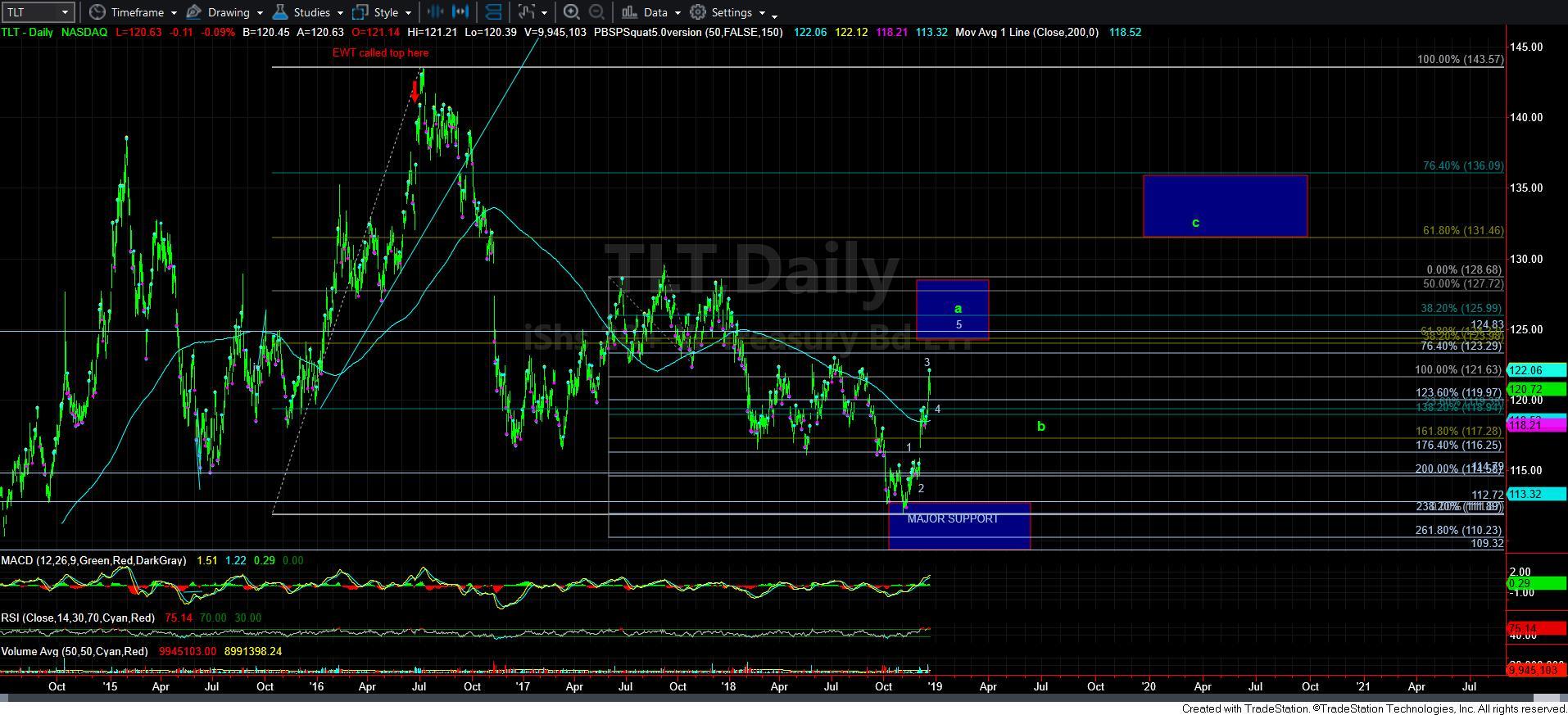Click the Studies flask icon
This screenshot has width=1568, height=715.
click(280, 12)
